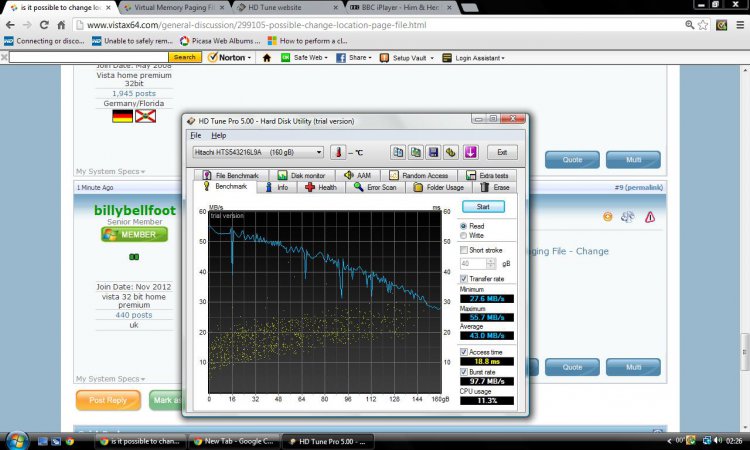The width and height of the screenshot is (750, 450).
Task: Open the How to perform a cl... bookmark
Action: [x=308, y=41]
